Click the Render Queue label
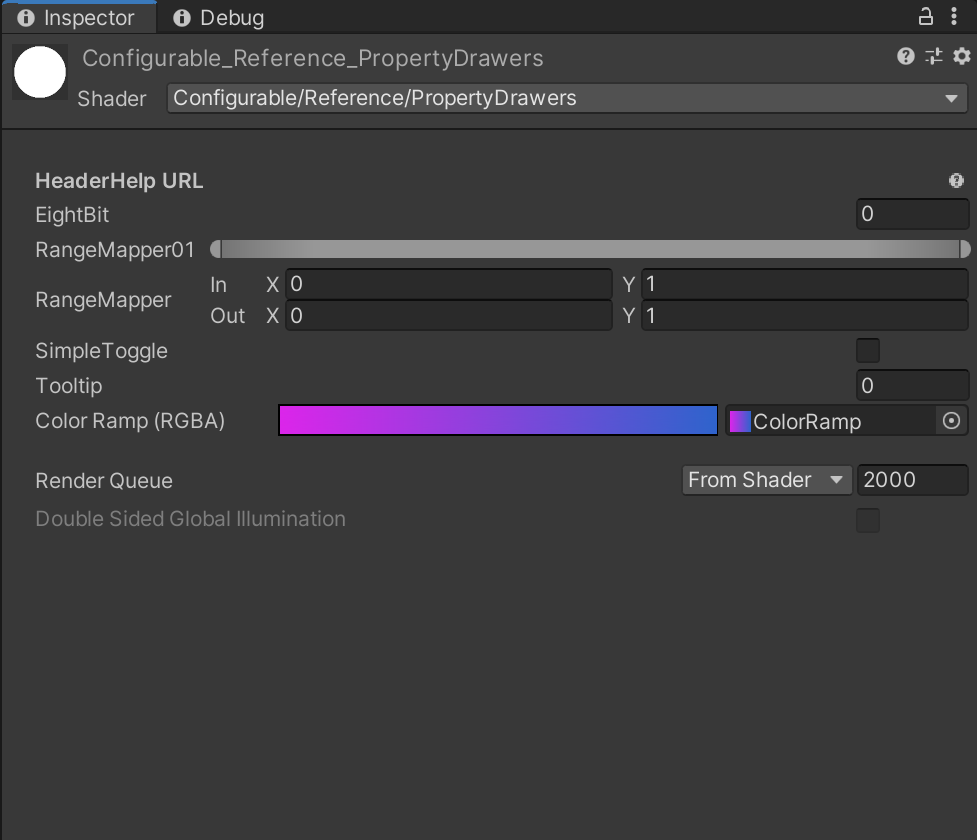This screenshot has height=840, width=977. pyautogui.click(x=103, y=481)
